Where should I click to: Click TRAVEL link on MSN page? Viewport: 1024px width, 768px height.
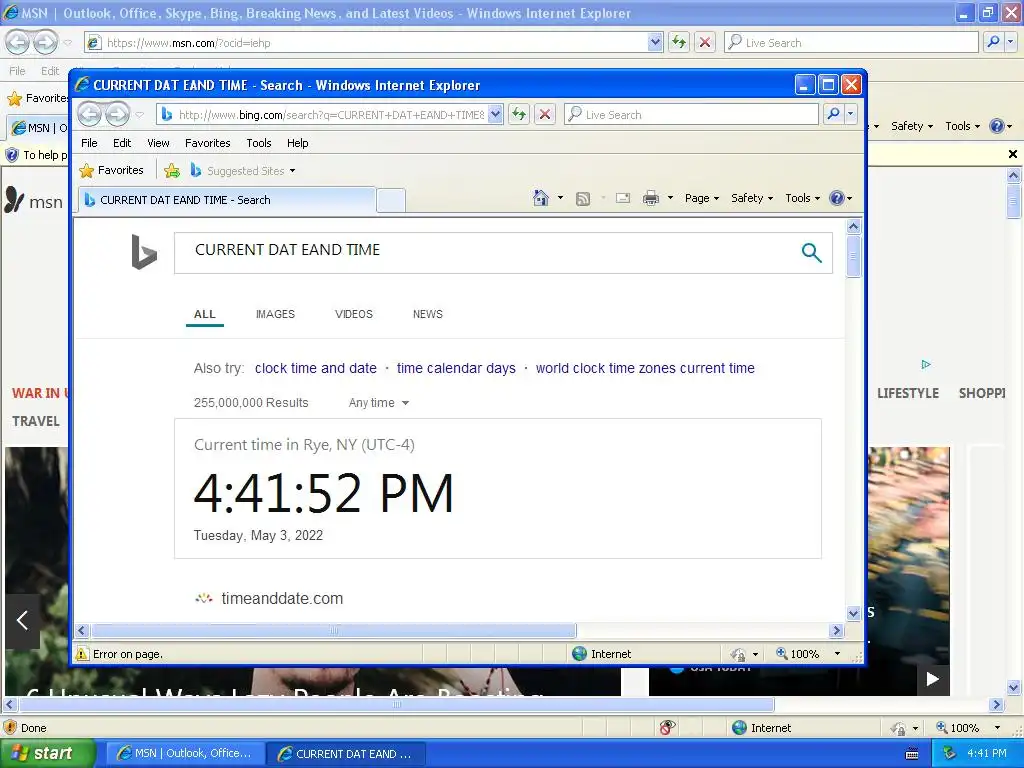[36, 421]
